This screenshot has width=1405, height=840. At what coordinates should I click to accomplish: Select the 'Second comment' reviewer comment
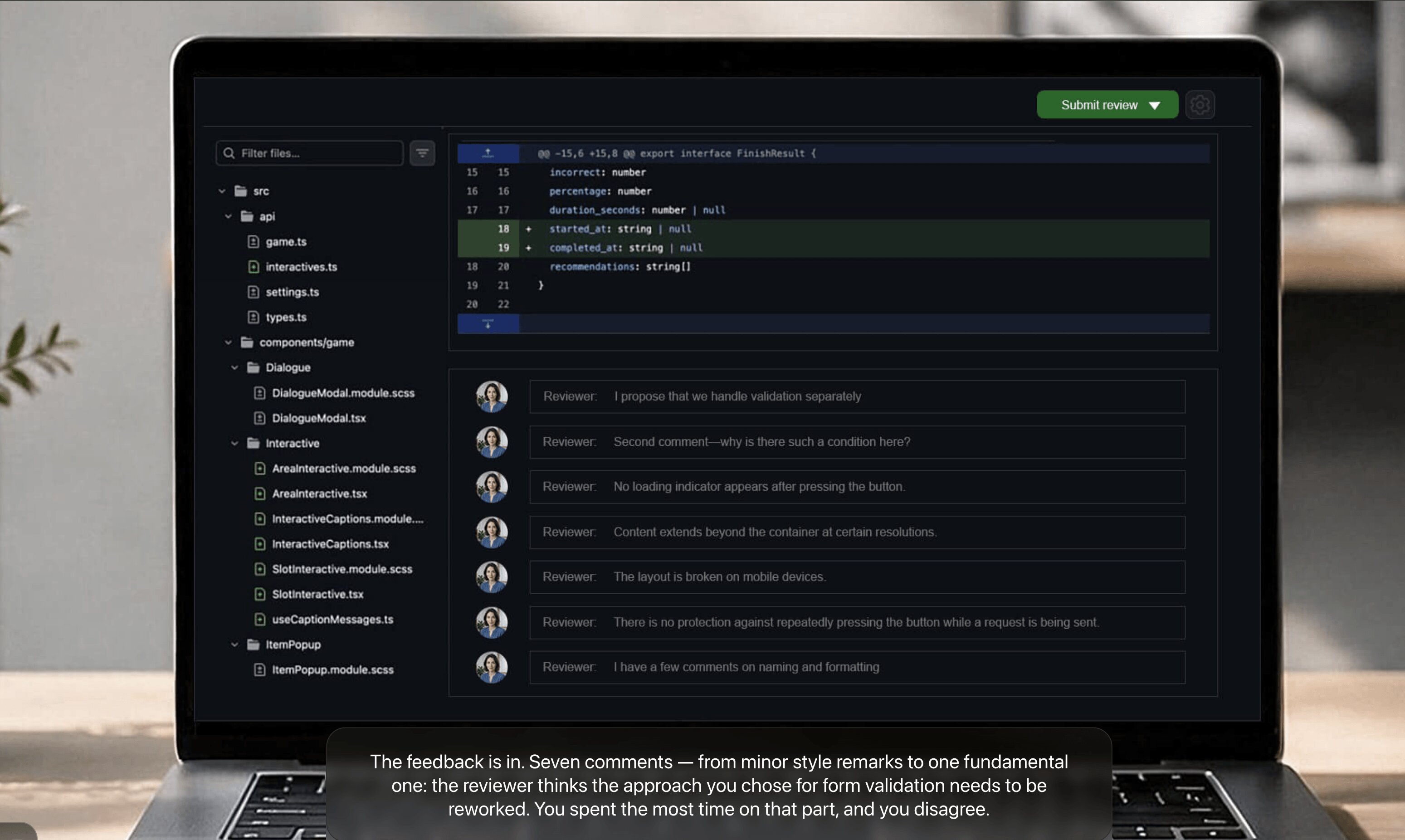[x=857, y=442]
